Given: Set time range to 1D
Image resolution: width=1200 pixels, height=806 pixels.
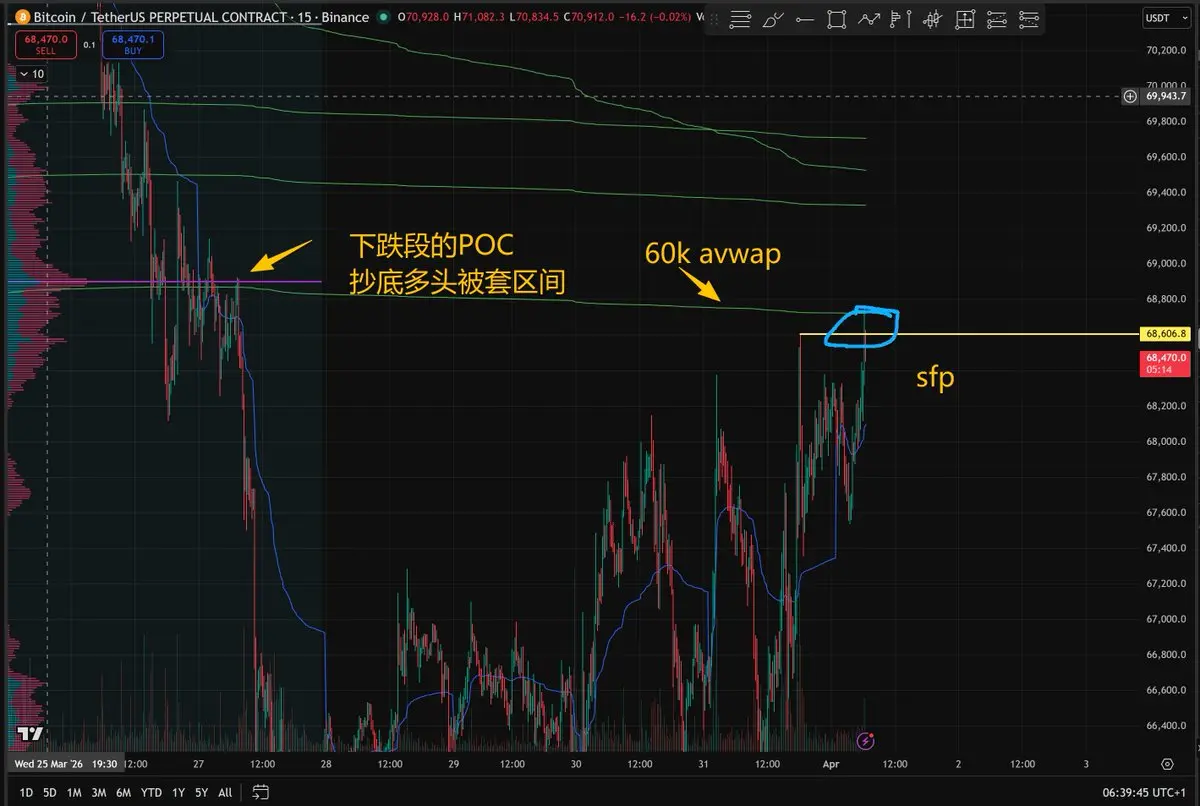Looking at the screenshot, I should 26,792.
